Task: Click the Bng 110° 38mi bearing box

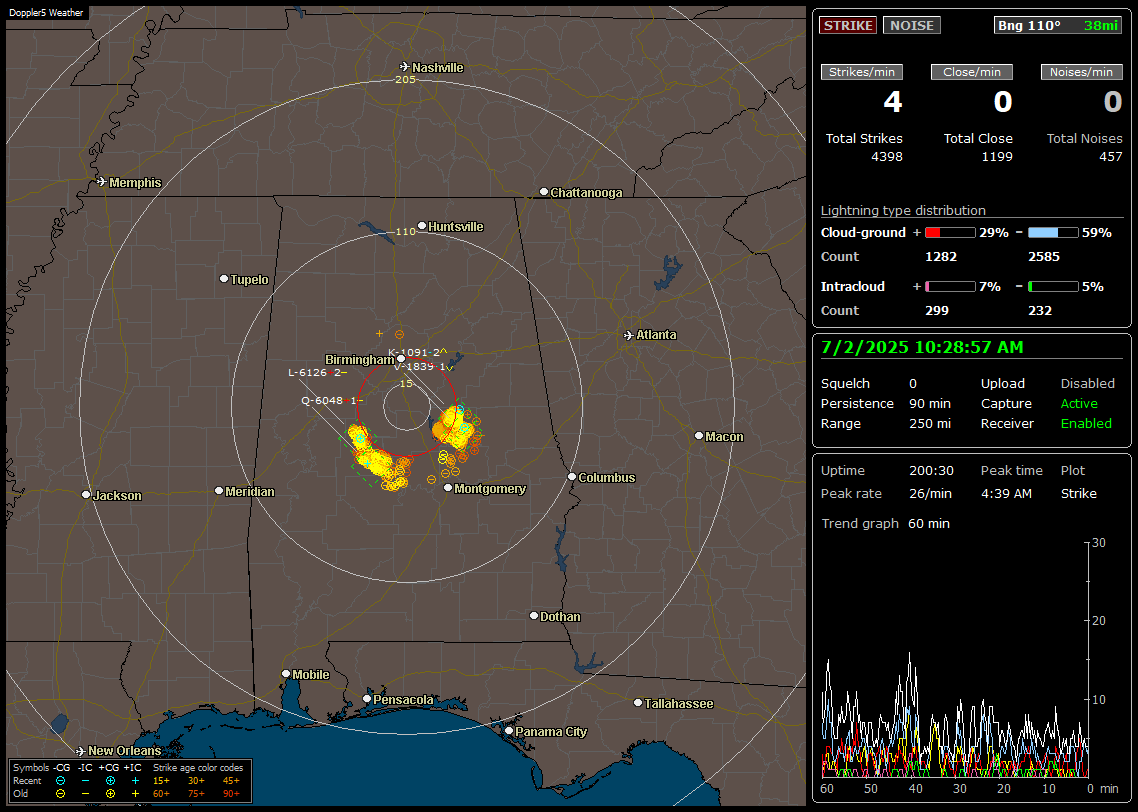Action: [1058, 25]
